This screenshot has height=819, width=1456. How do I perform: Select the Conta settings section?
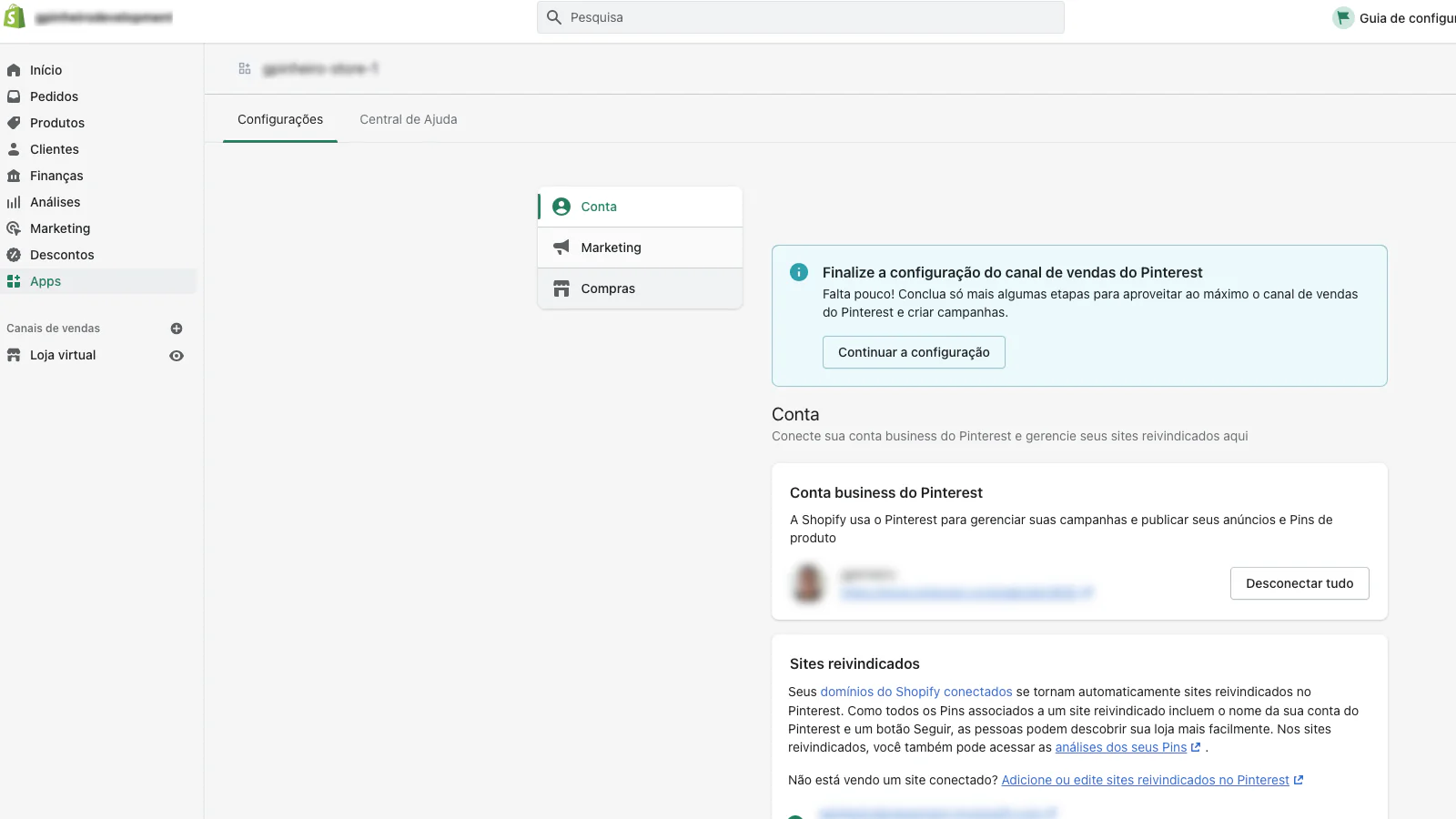(640, 207)
